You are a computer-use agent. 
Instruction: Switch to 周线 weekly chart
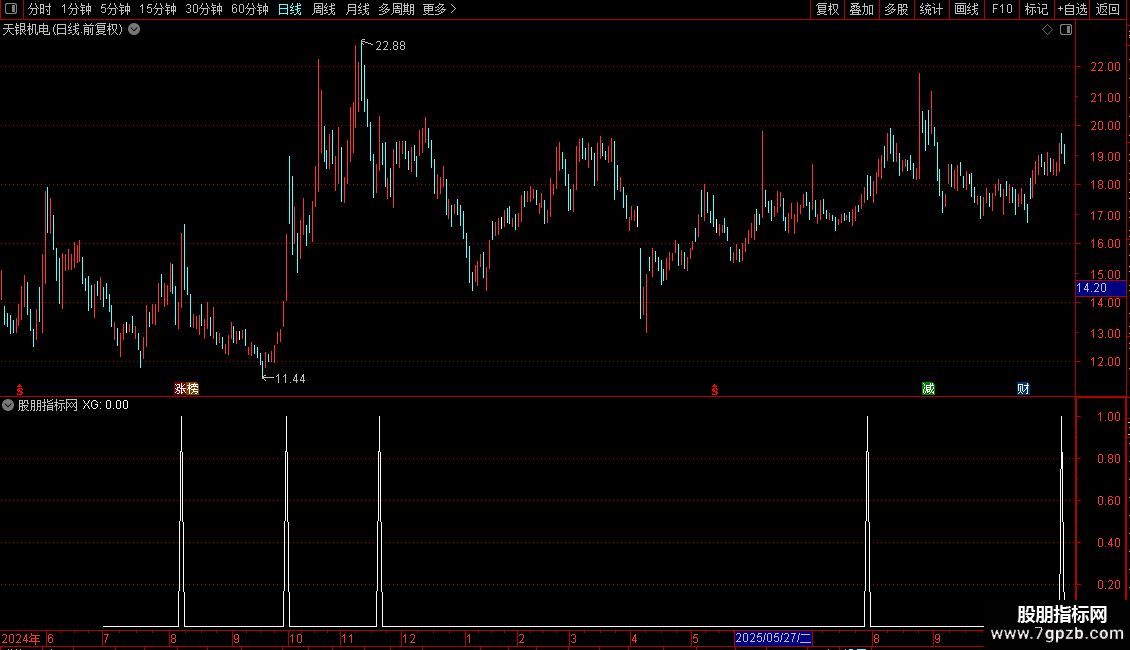[324, 9]
